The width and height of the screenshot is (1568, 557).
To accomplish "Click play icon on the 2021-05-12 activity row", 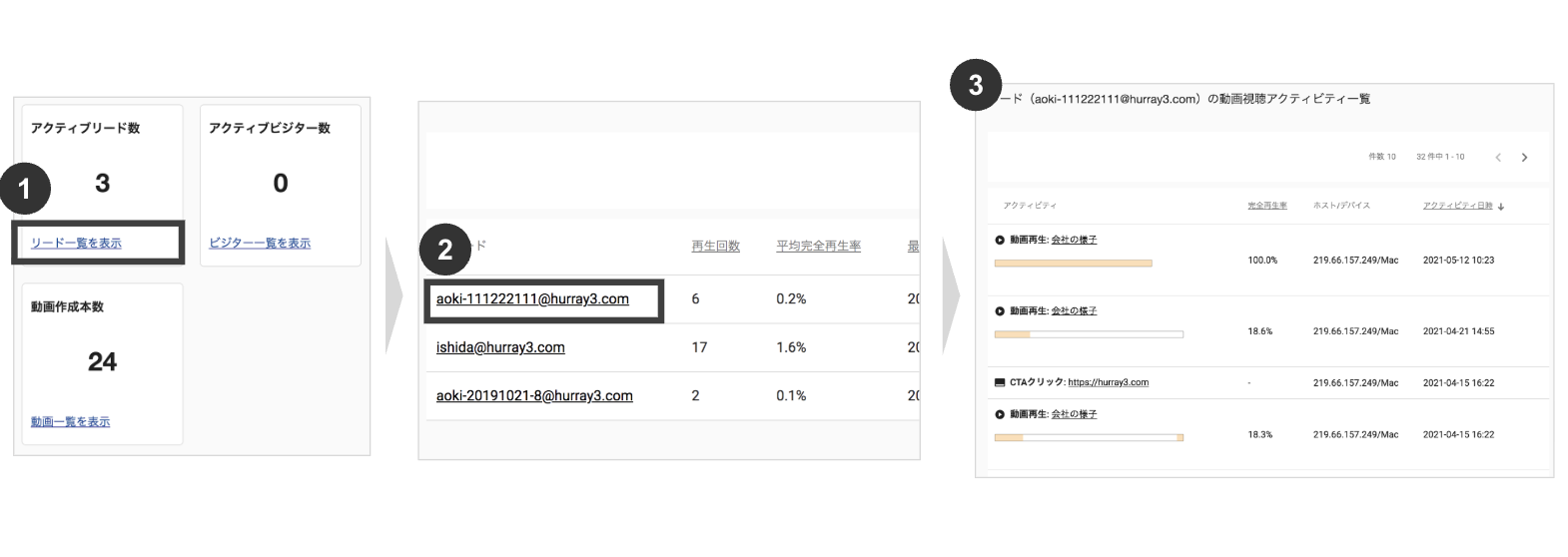I will [1000, 241].
